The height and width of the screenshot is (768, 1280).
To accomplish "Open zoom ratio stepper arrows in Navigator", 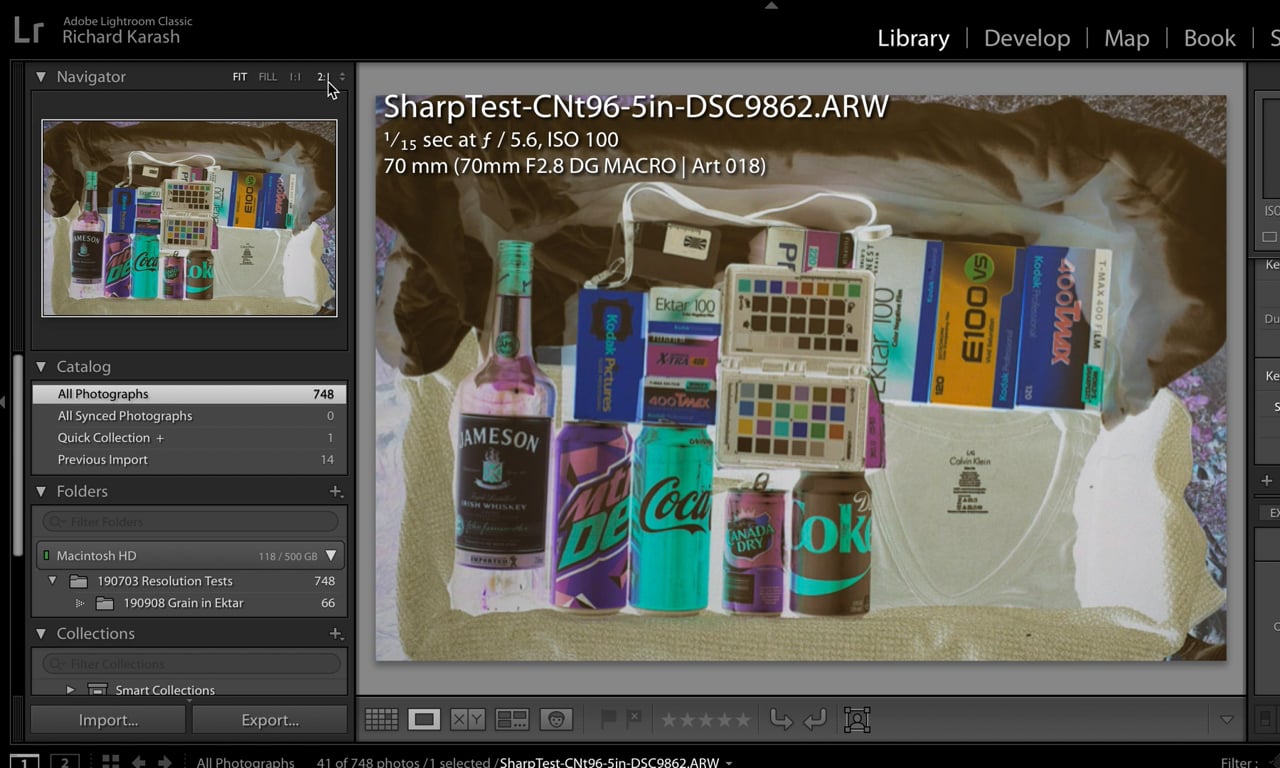I will (x=342, y=77).
